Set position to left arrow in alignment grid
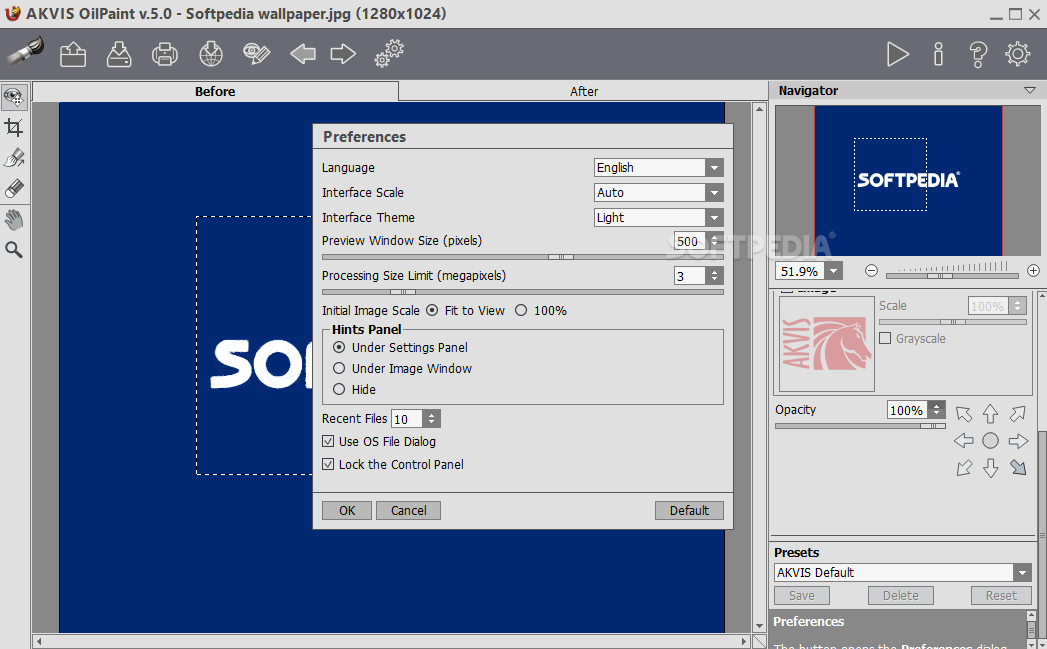The image size is (1047, 649). pyautogui.click(x=964, y=441)
